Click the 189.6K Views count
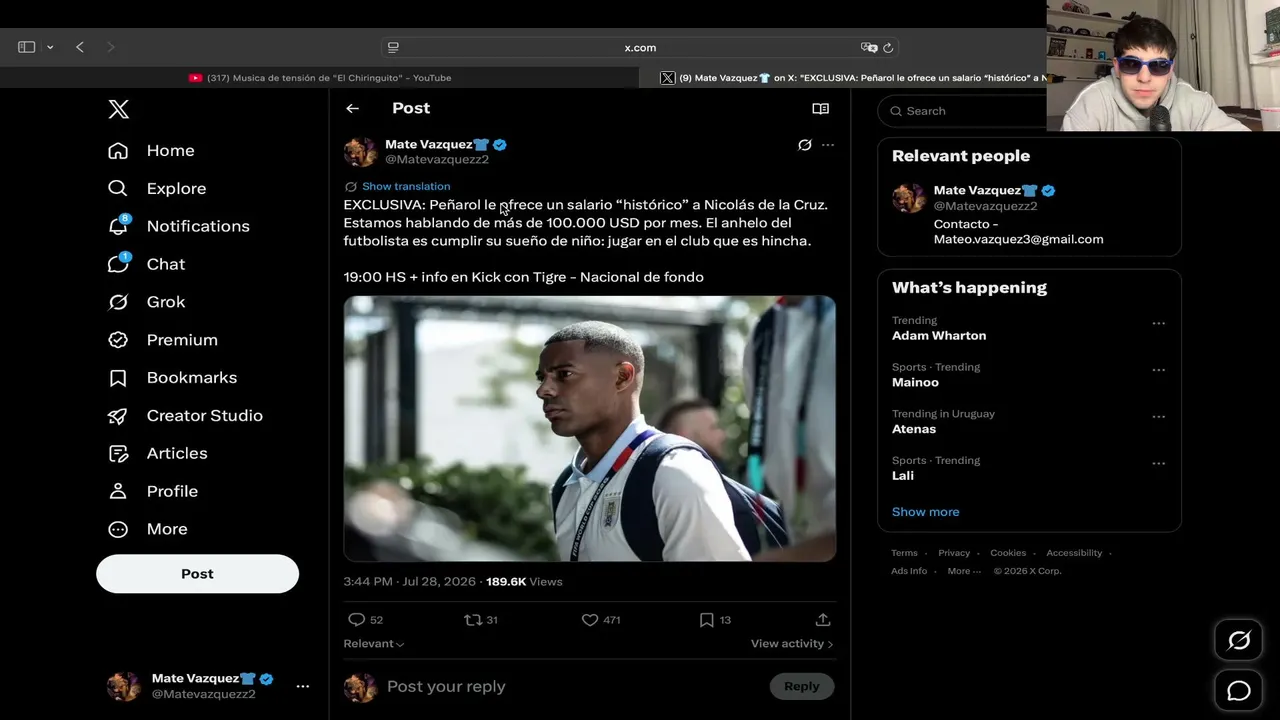The width and height of the screenshot is (1280, 720). (x=524, y=582)
